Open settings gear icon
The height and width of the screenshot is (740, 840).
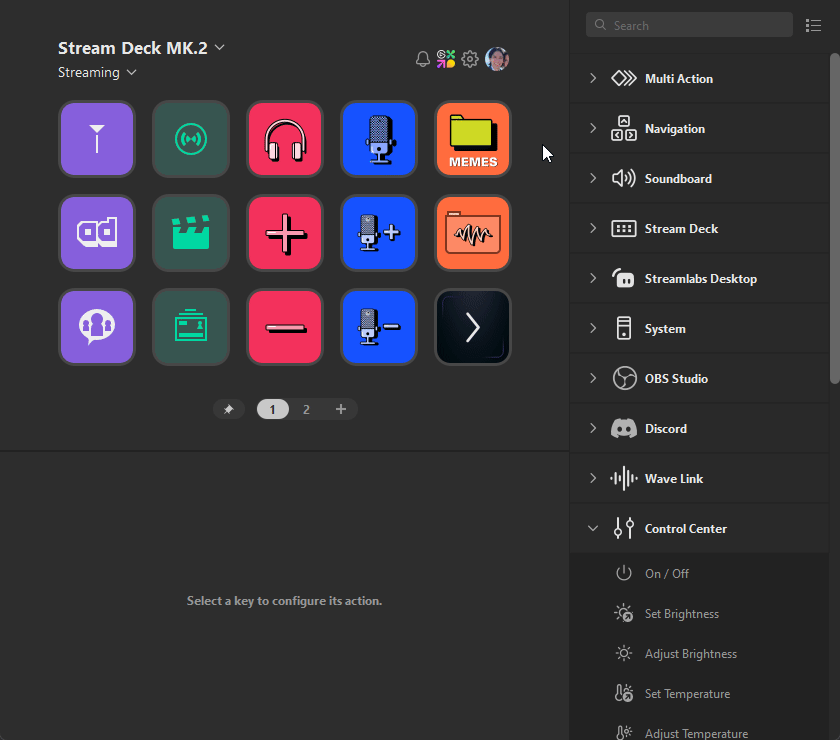(470, 59)
